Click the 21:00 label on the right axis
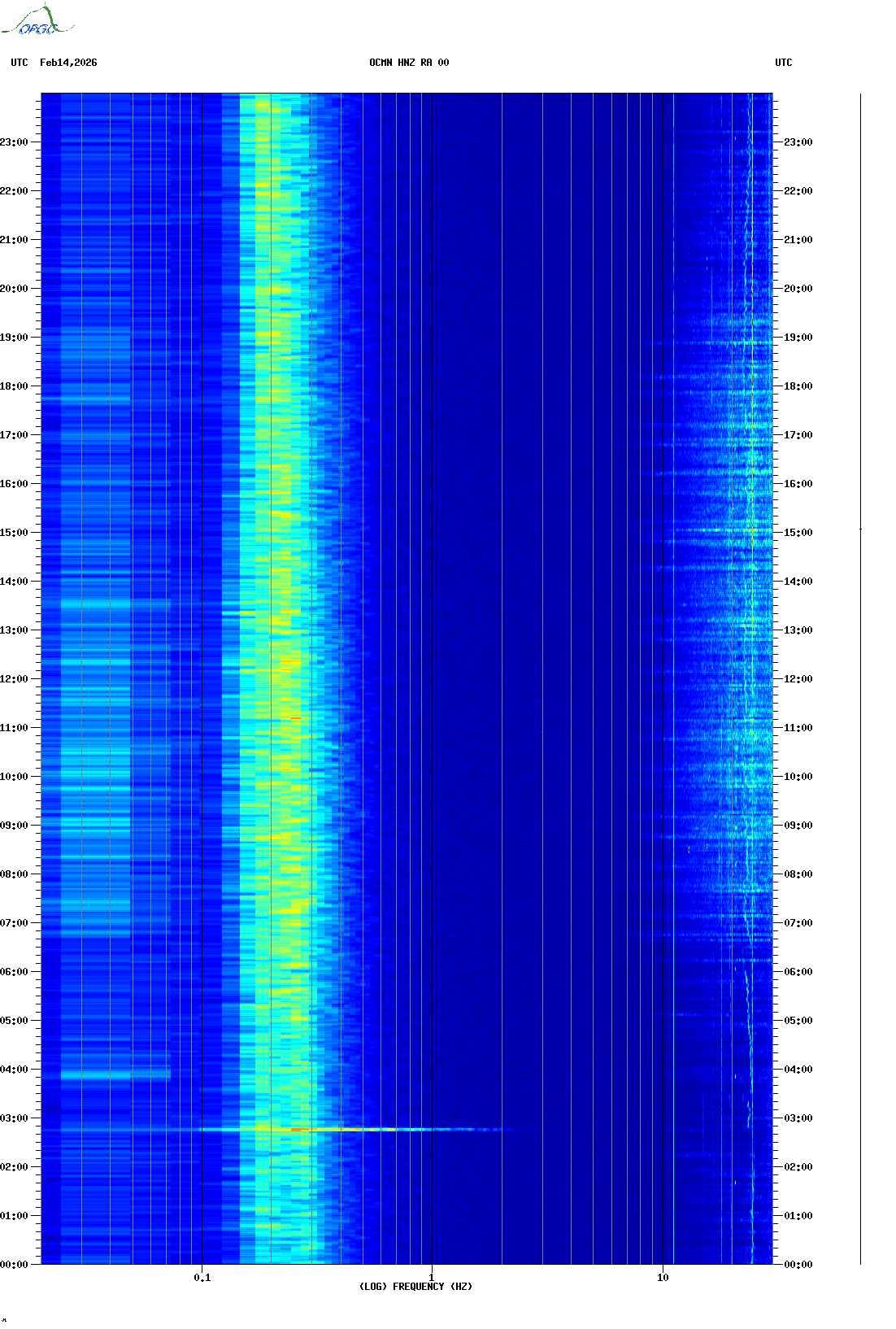 798,240
